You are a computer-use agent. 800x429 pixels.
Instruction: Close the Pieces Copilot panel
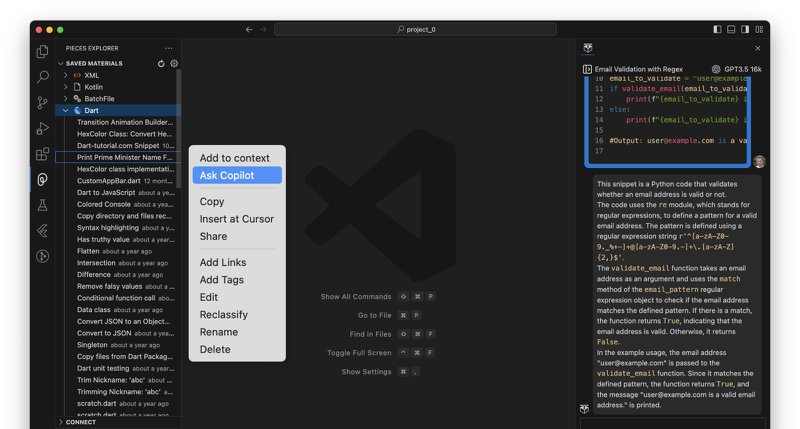click(758, 48)
